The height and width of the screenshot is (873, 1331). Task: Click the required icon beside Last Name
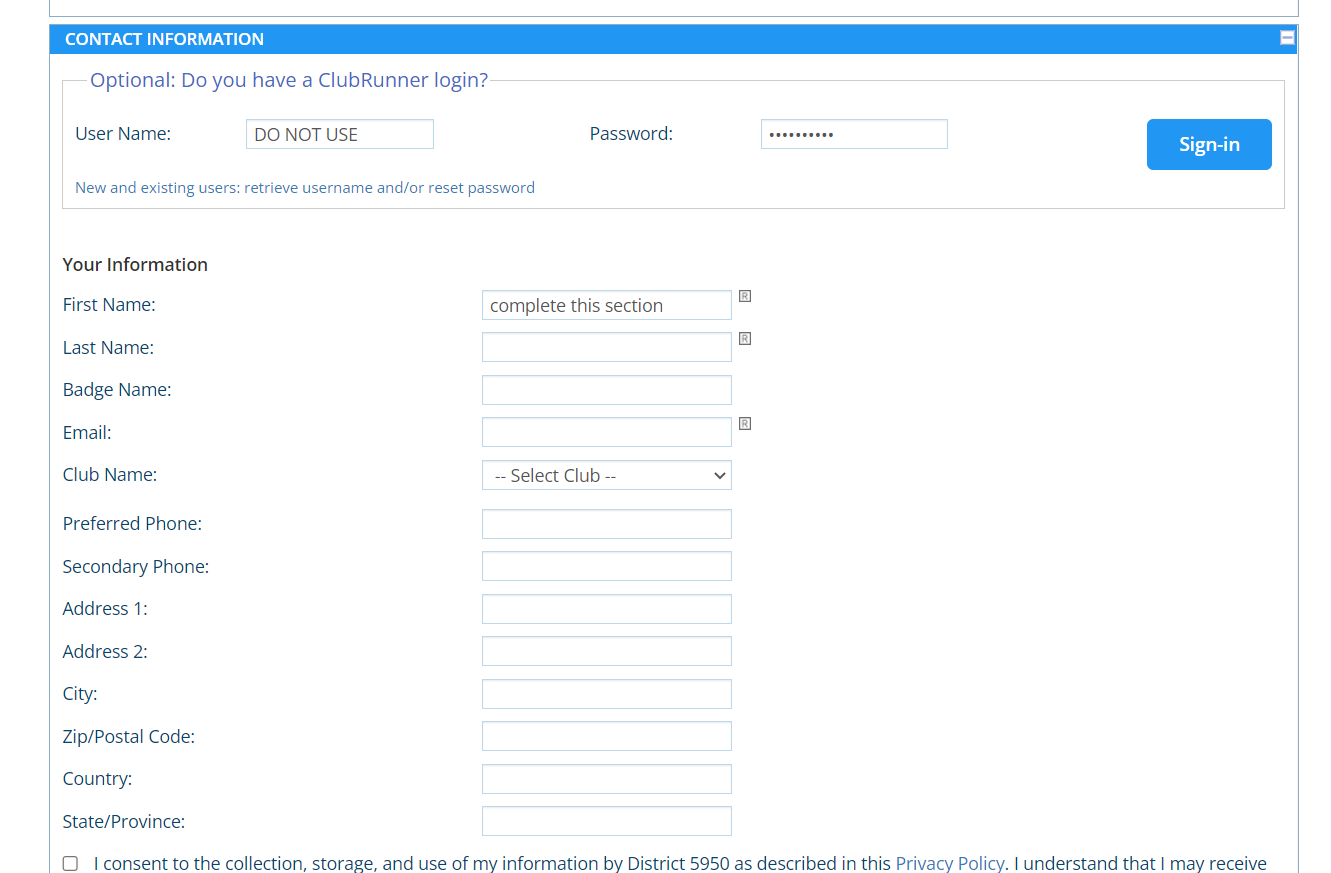pos(745,339)
